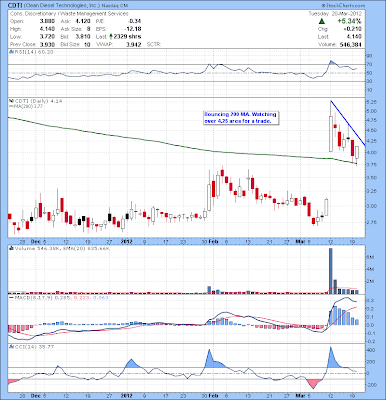Click the 70 level on the RSI axis
The image size is (386, 400).
coord(370,64)
